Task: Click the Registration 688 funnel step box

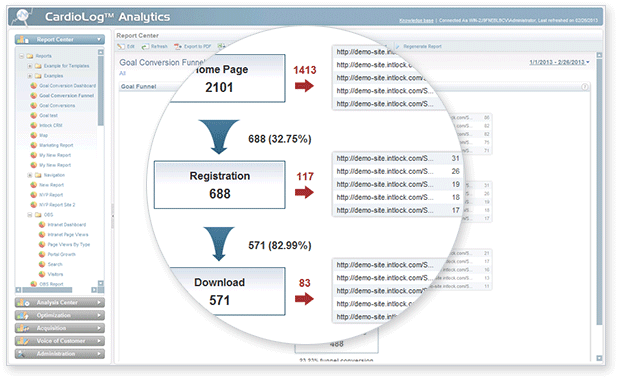Action: (220, 185)
